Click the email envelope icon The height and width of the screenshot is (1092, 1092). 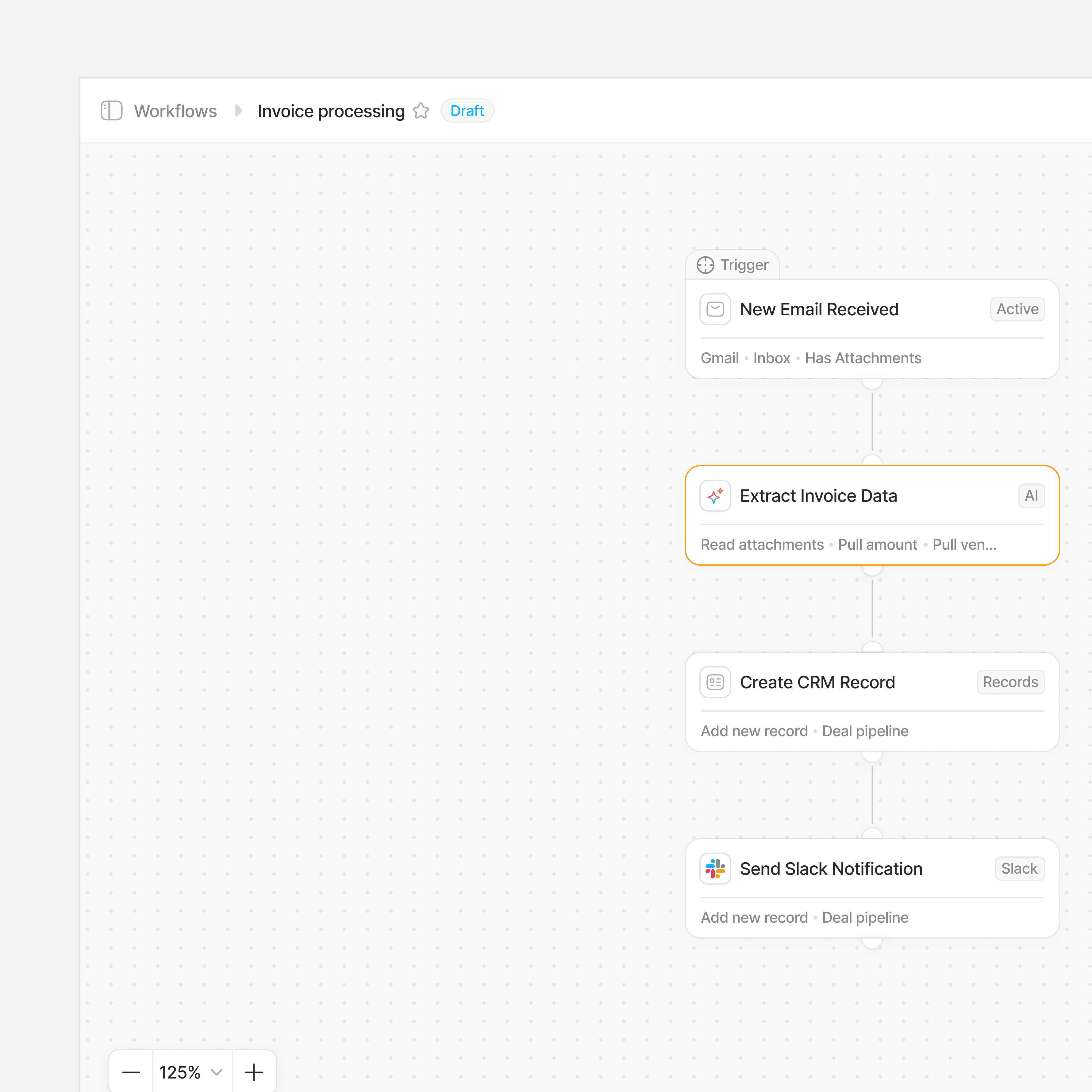pos(715,309)
